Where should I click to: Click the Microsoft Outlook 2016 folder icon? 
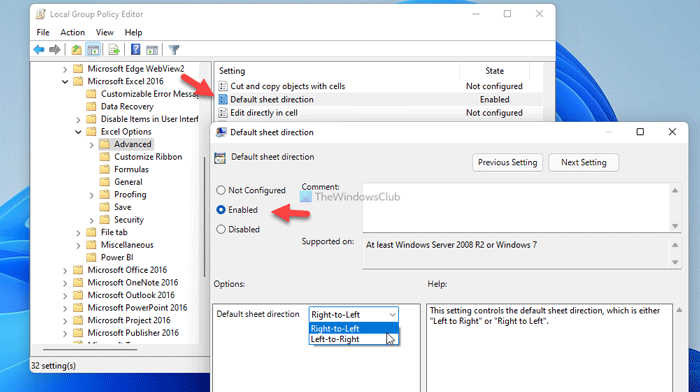[x=78, y=295]
